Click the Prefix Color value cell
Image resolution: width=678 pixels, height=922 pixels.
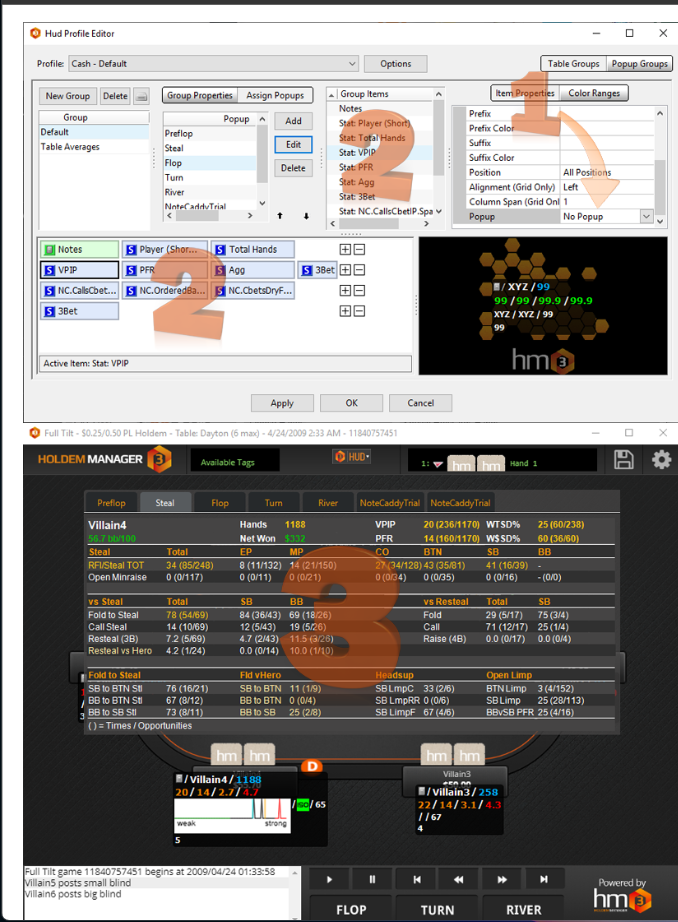[607, 128]
